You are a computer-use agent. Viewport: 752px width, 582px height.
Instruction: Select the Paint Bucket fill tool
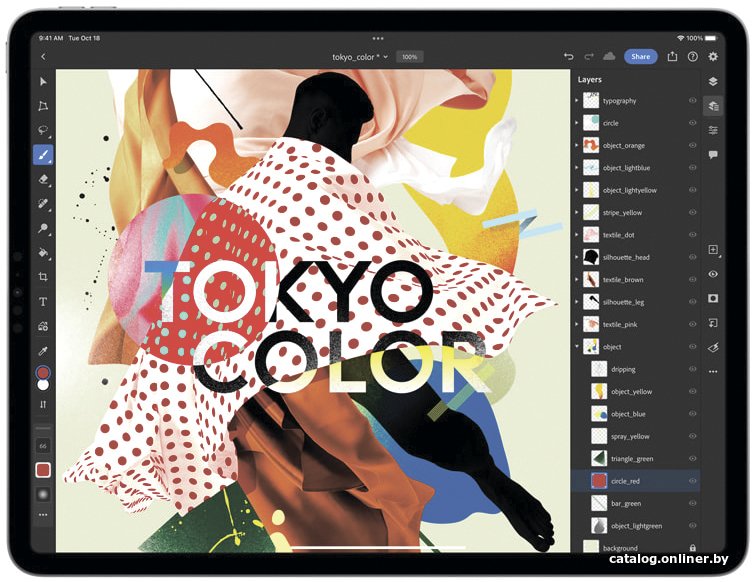pos(43,253)
